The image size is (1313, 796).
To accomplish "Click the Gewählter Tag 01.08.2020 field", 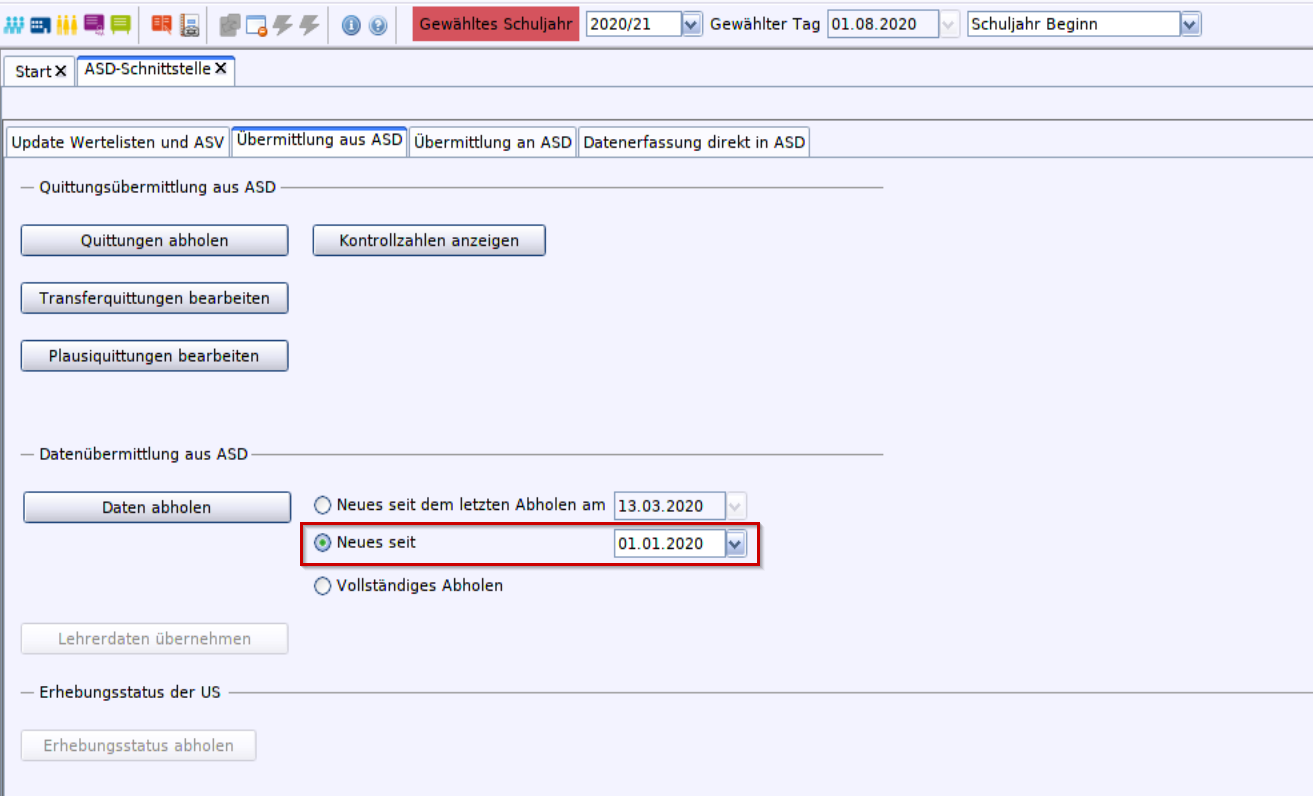I will pyautogui.click(x=884, y=25).
